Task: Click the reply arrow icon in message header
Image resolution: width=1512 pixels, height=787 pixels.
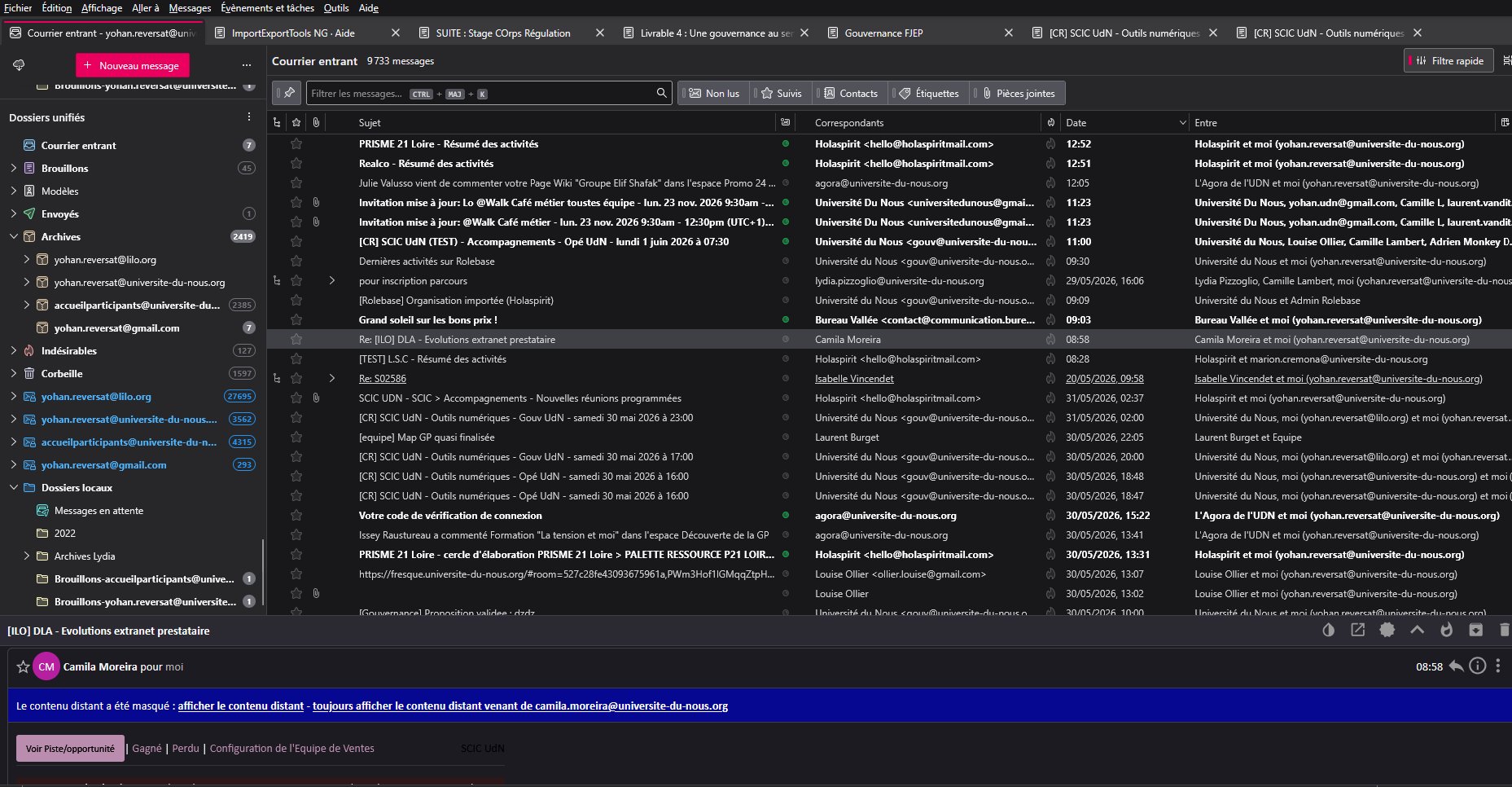Action: [x=1456, y=666]
